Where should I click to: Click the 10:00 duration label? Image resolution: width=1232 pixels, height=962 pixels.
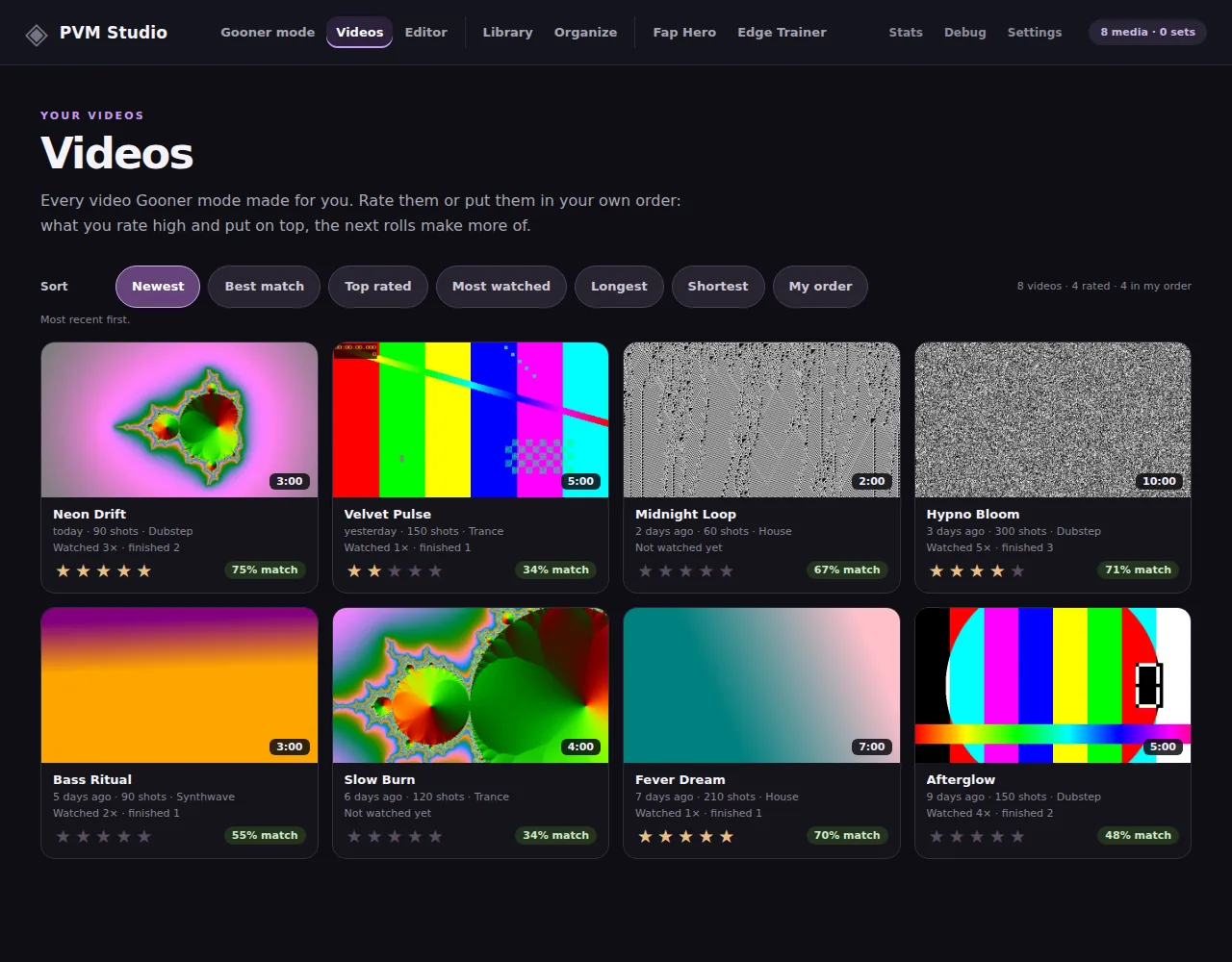click(x=1159, y=481)
